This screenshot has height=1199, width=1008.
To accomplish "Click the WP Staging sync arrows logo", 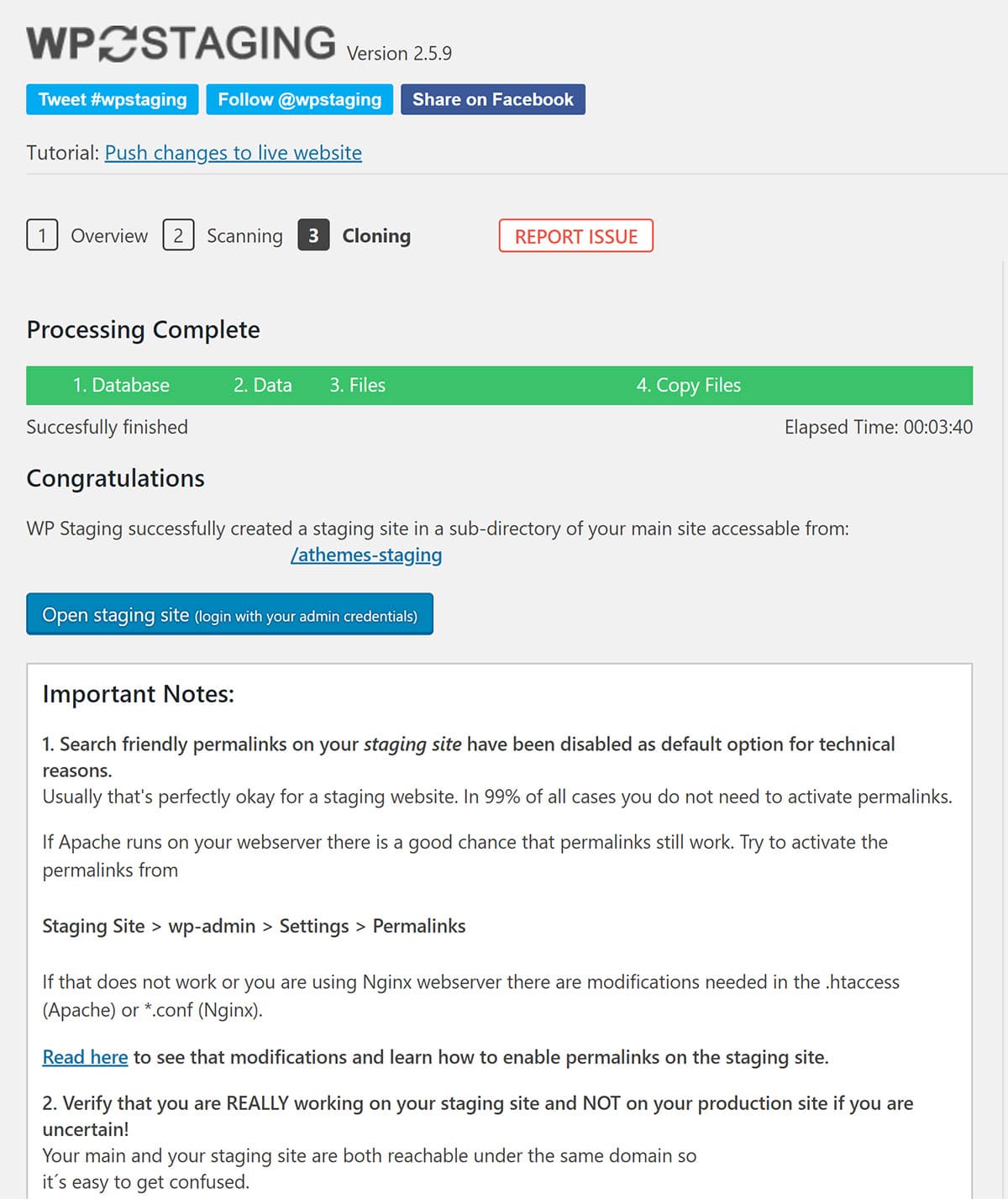I will point(118,44).
